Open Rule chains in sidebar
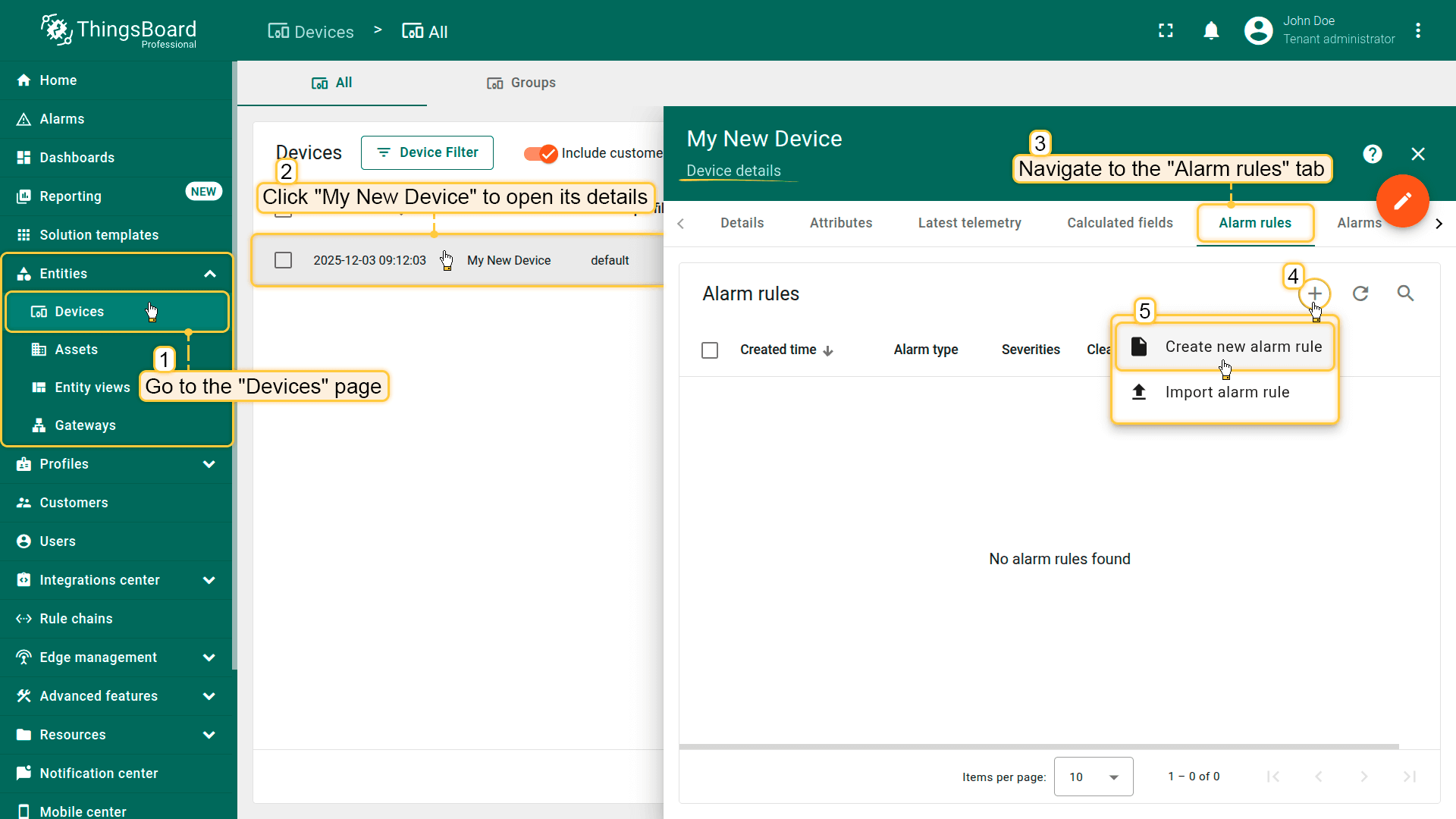 76,619
